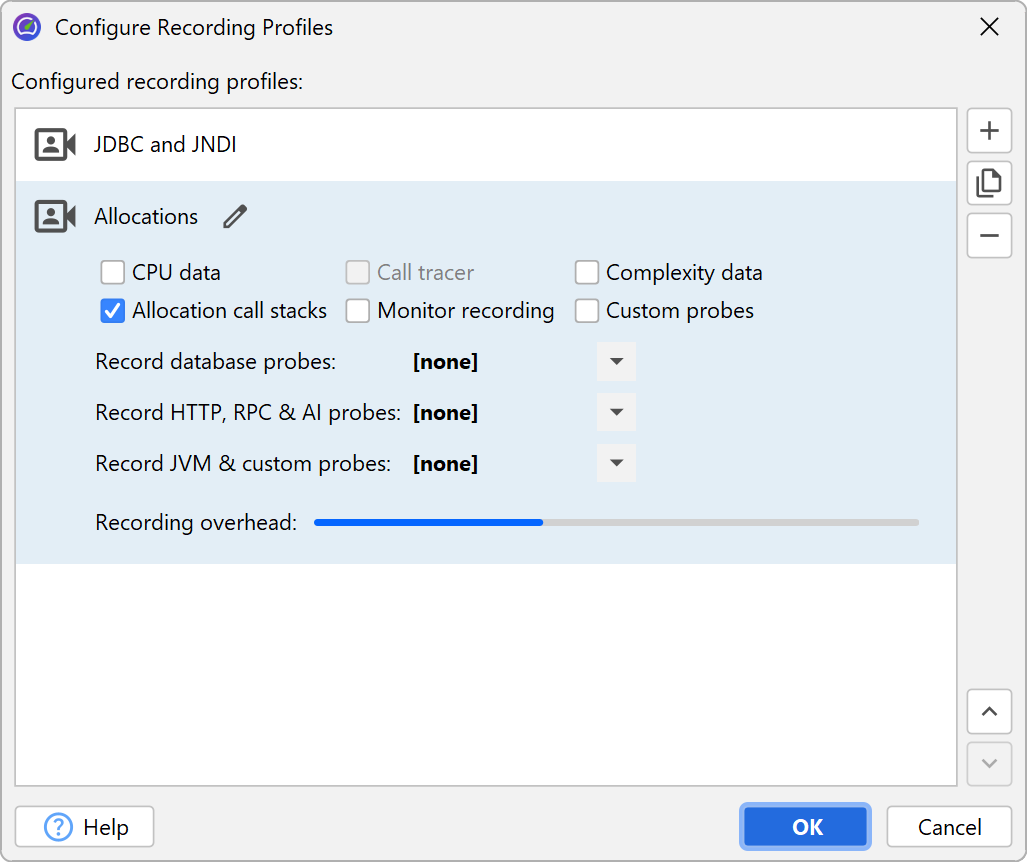Select the JDBC and JNDI profile
The width and height of the screenshot is (1027, 862).
pos(166,145)
